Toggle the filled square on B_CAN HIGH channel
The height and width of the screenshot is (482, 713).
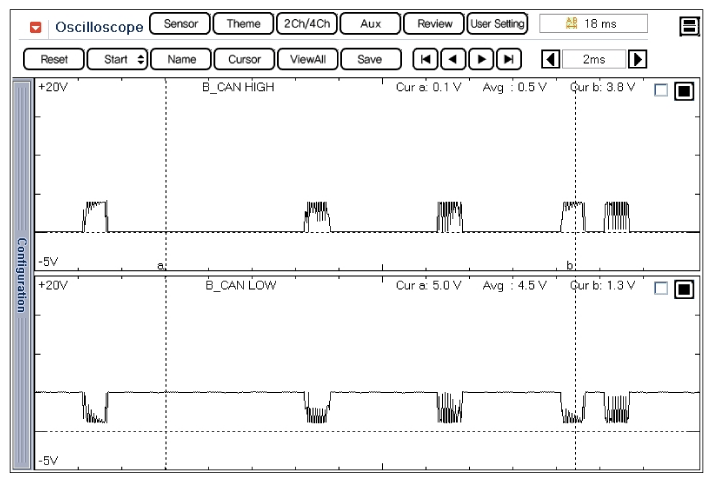point(684,91)
